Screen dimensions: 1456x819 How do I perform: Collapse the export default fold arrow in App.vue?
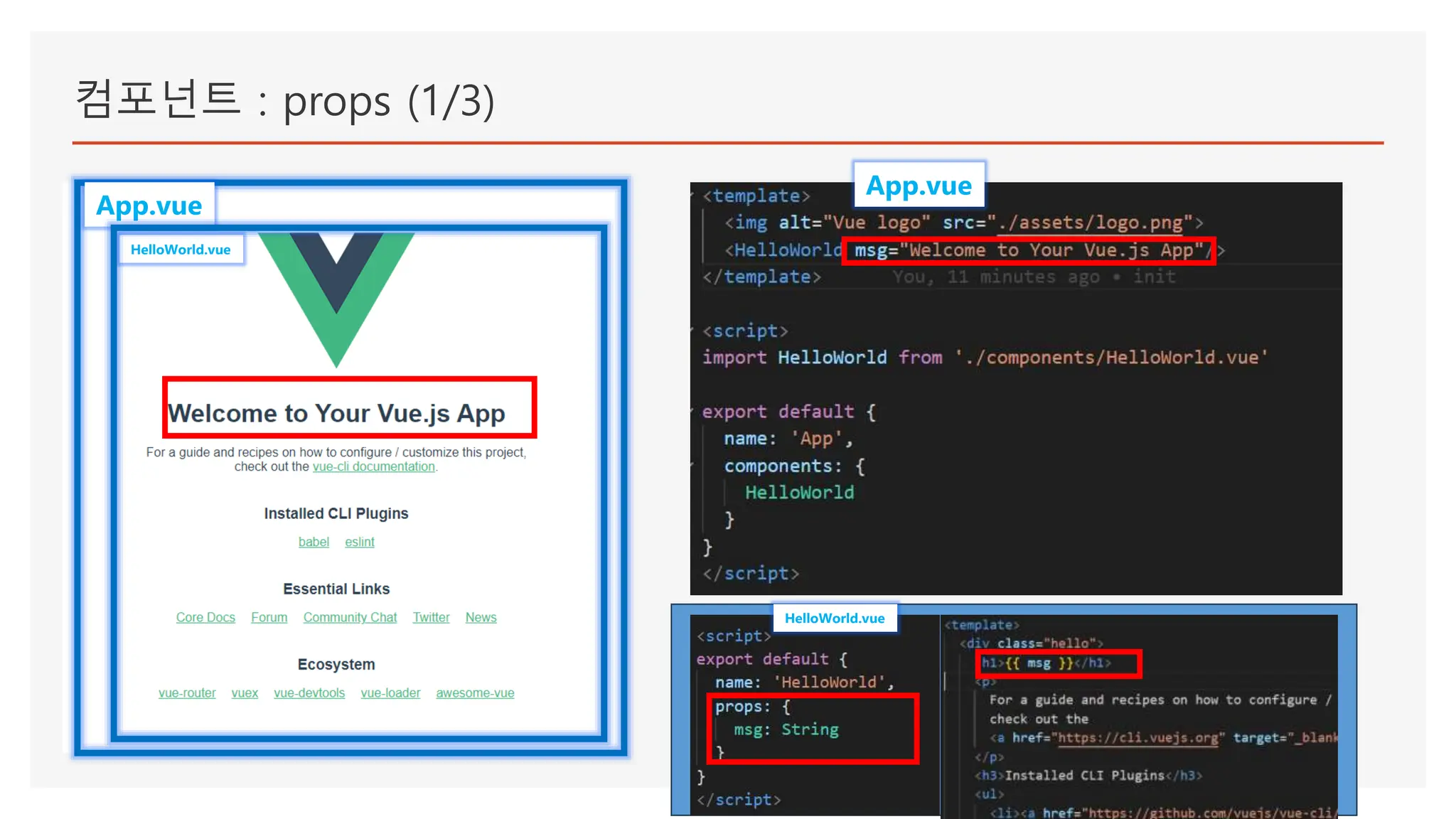click(x=693, y=412)
